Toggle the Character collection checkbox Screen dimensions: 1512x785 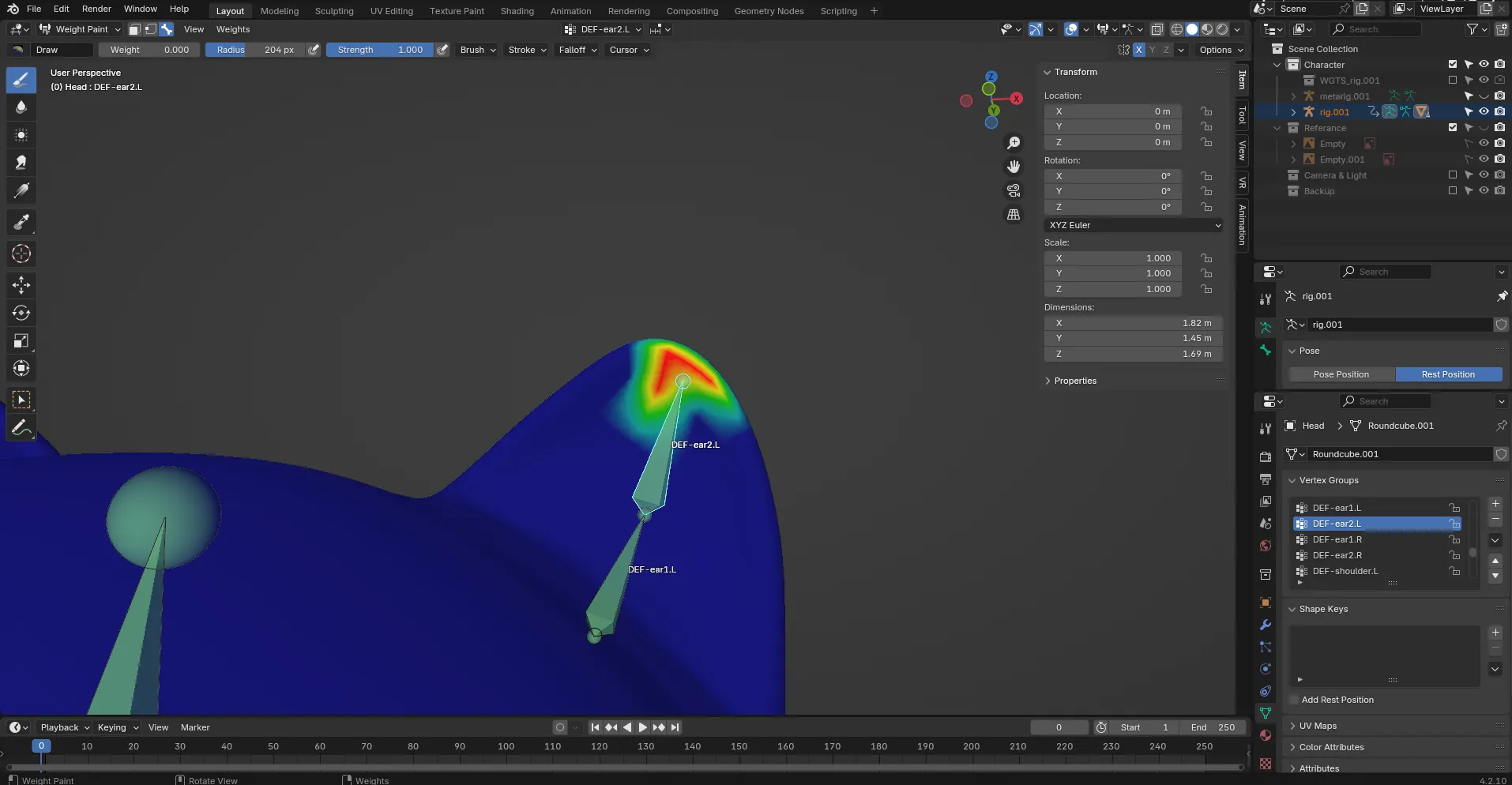(1453, 65)
